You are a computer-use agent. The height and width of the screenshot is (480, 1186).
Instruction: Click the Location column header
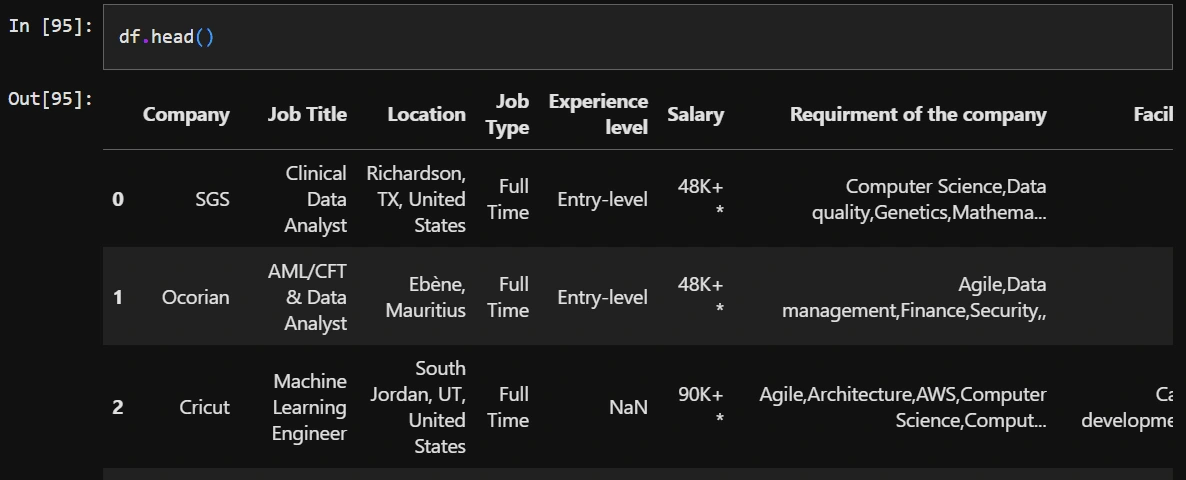tap(426, 114)
